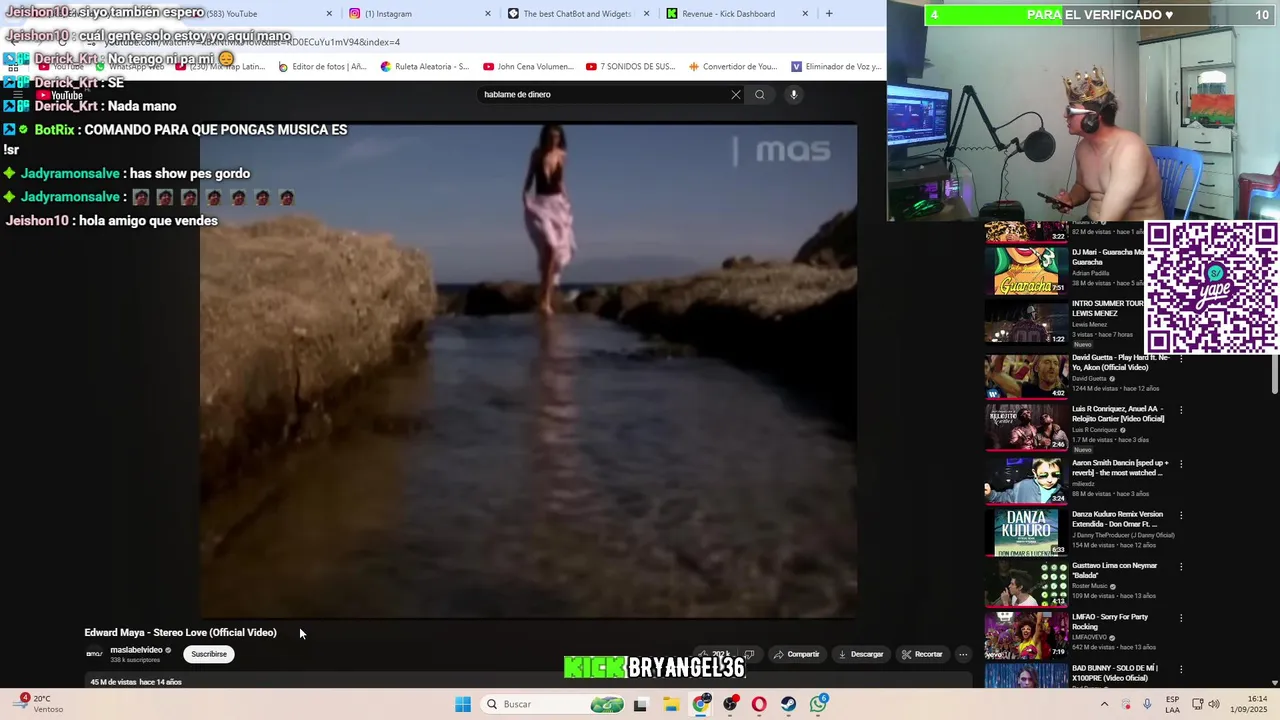Open the Convertidor de You bookmark

(733, 67)
